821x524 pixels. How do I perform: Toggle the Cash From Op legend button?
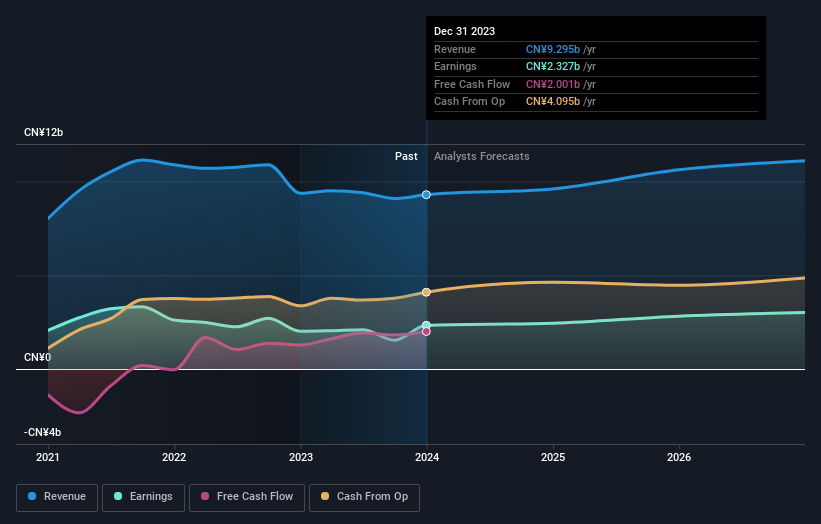pos(364,497)
